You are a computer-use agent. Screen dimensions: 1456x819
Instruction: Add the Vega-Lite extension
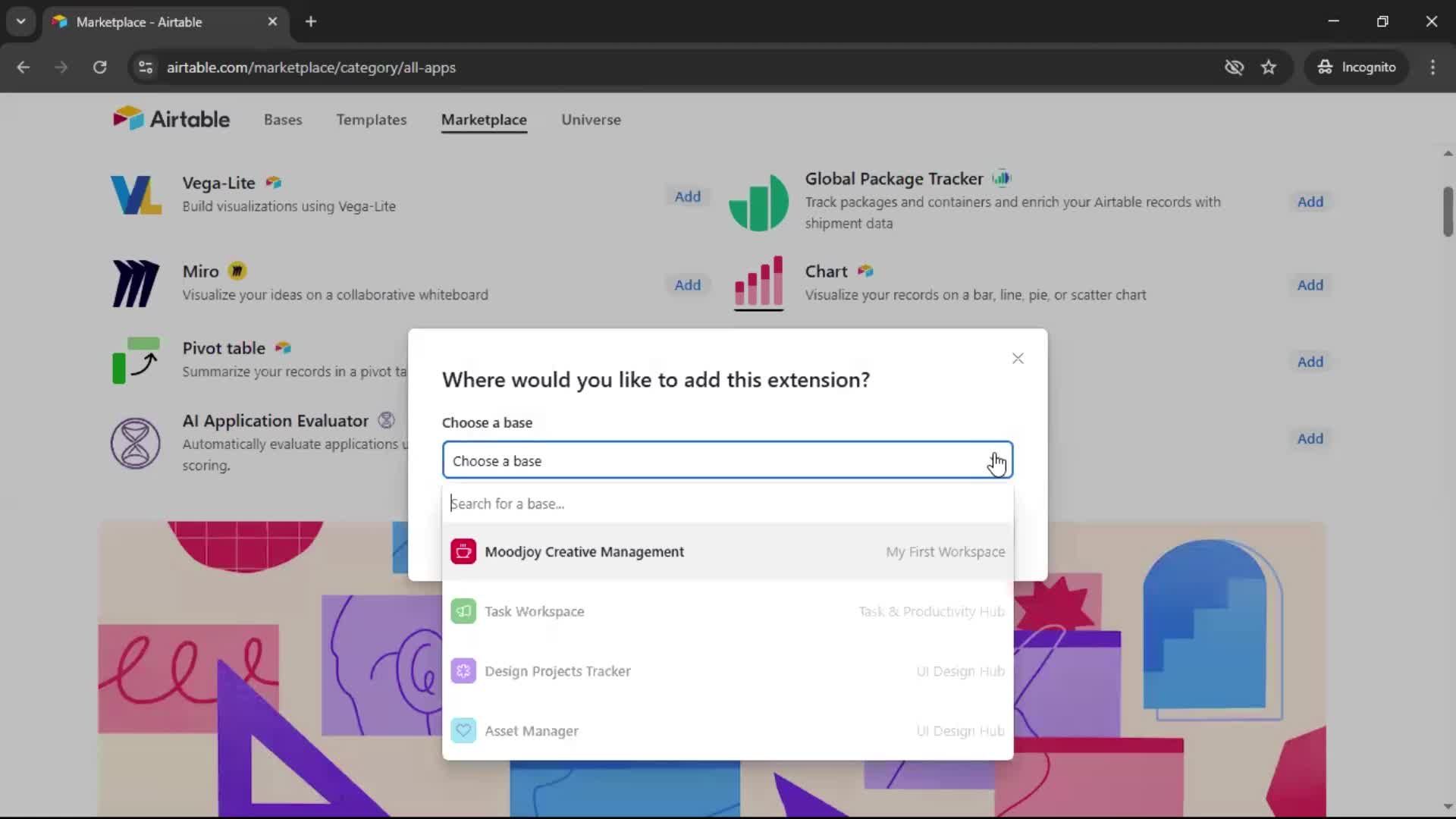point(688,196)
